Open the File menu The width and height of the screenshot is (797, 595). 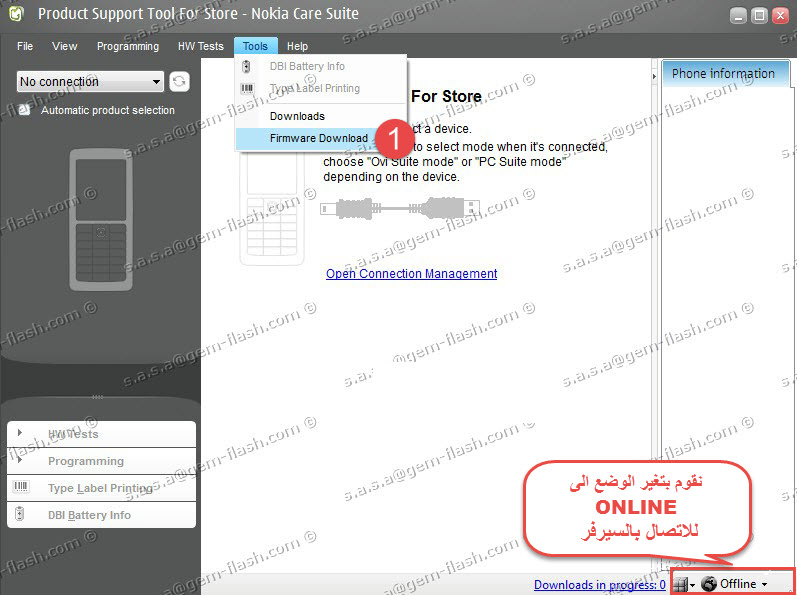click(25, 46)
